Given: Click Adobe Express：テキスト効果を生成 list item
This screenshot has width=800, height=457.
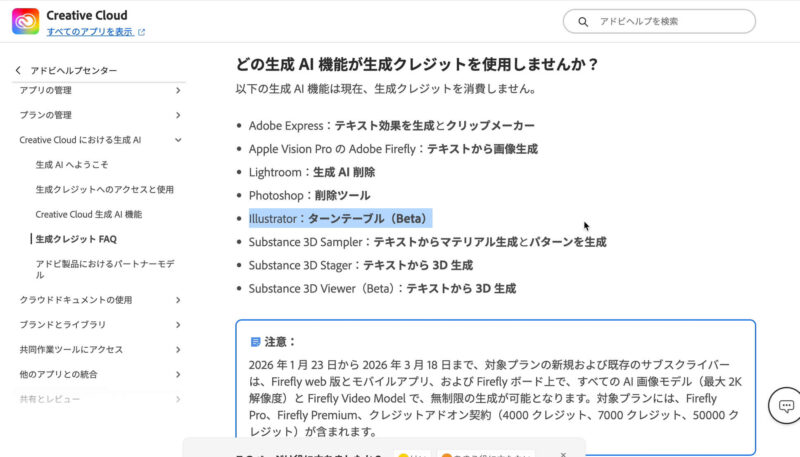Looking at the screenshot, I should point(392,125).
